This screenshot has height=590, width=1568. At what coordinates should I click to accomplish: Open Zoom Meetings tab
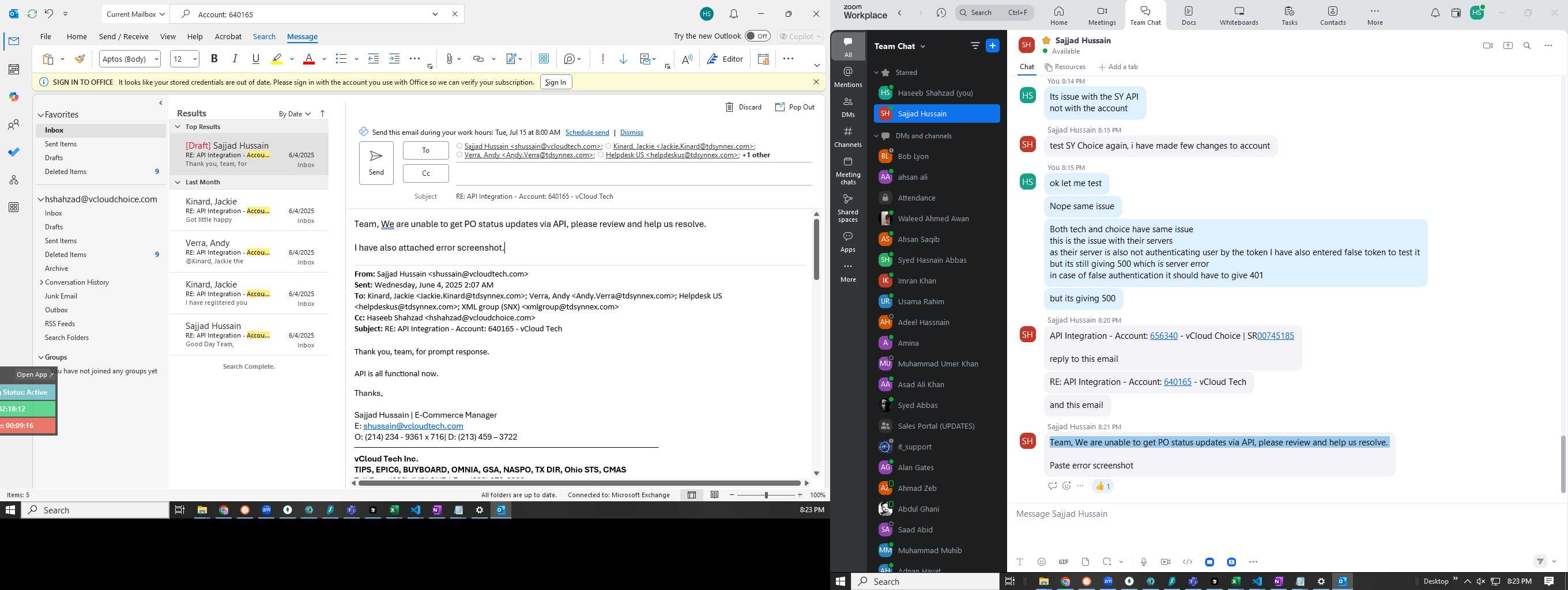click(x=1102, y=16)
